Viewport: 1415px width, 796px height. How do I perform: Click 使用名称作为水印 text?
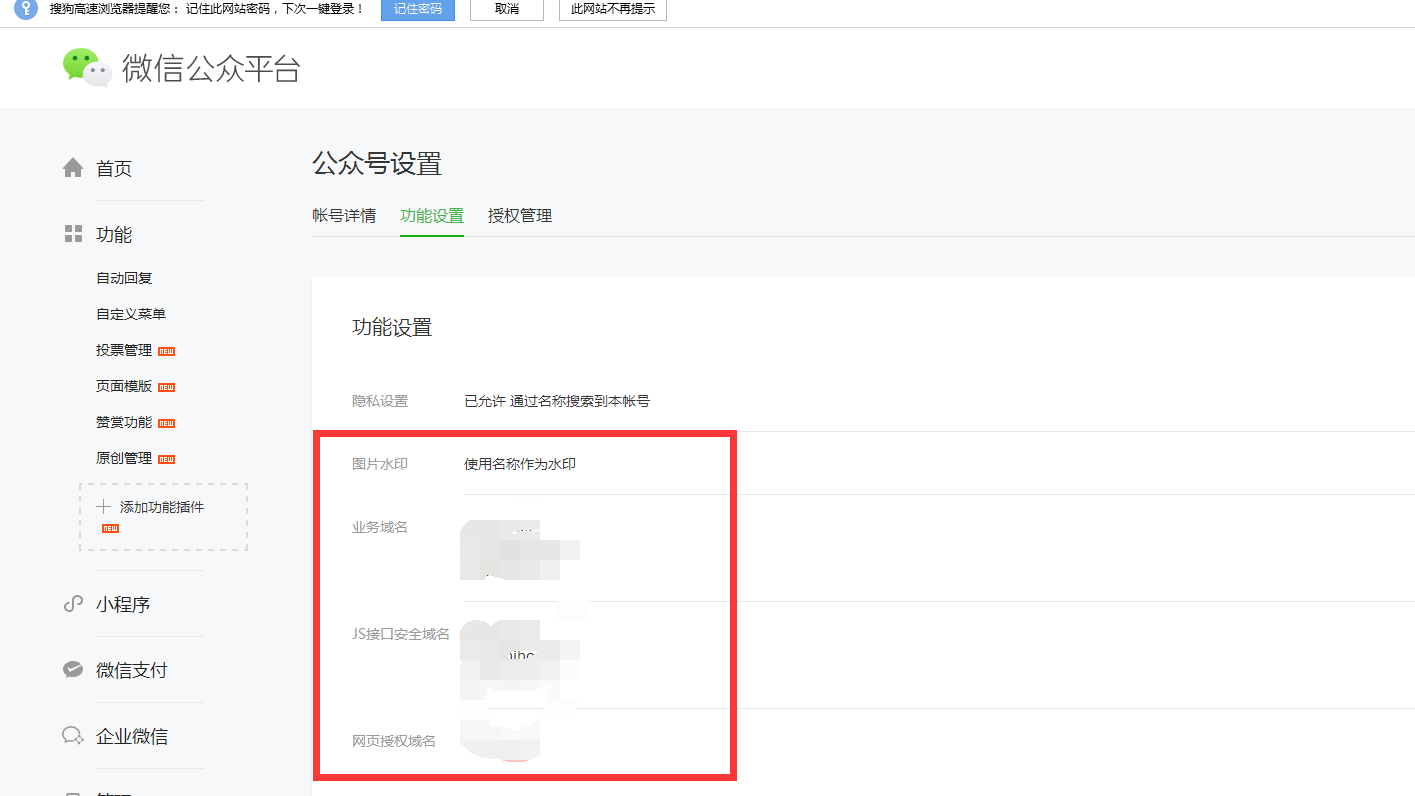coord(520,464)
